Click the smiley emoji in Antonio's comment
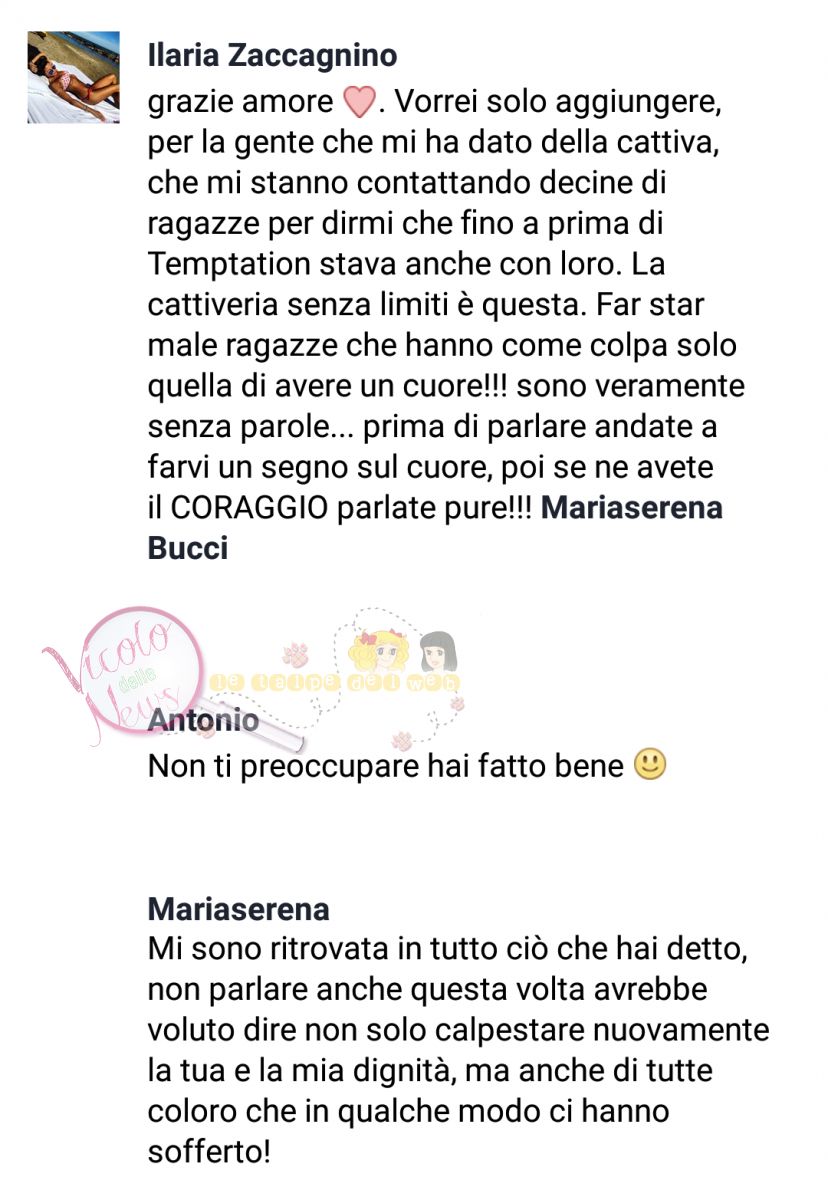 coord(651,765)
